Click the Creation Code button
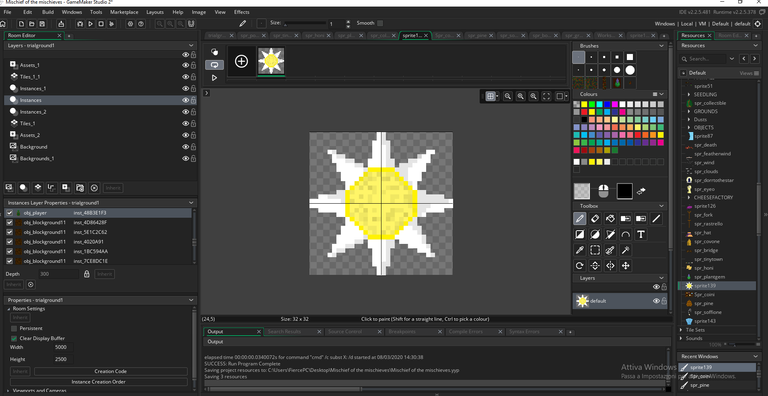768x396 pixels. click(111, 371)
